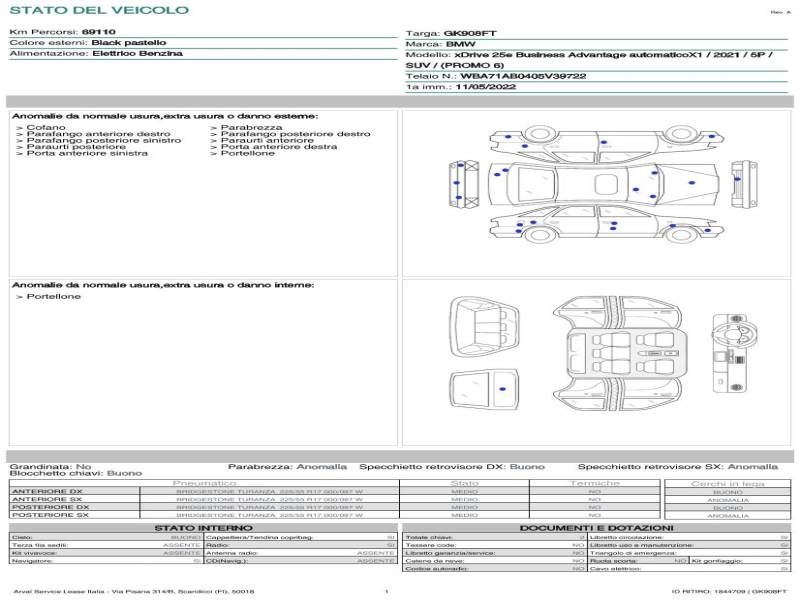Click the Parafango anteriore destro item
800x600 pixels.
click(98, 134)
